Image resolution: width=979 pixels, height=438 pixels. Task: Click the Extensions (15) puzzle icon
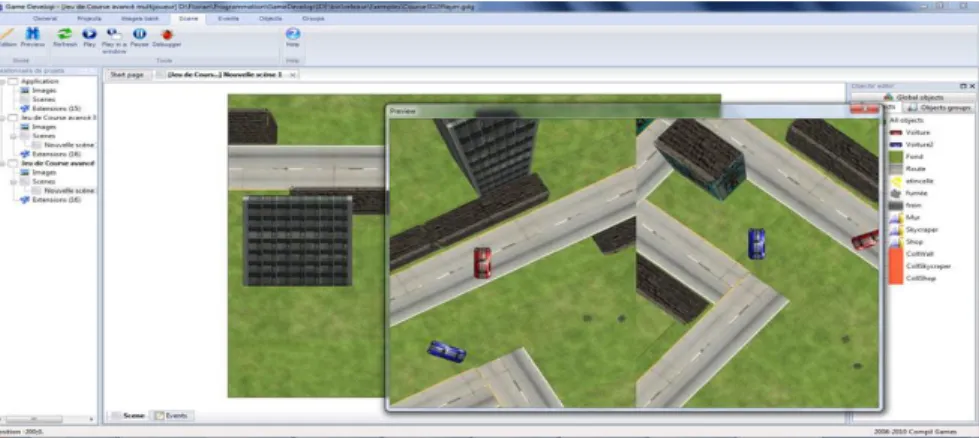click(x=25, y=109)
